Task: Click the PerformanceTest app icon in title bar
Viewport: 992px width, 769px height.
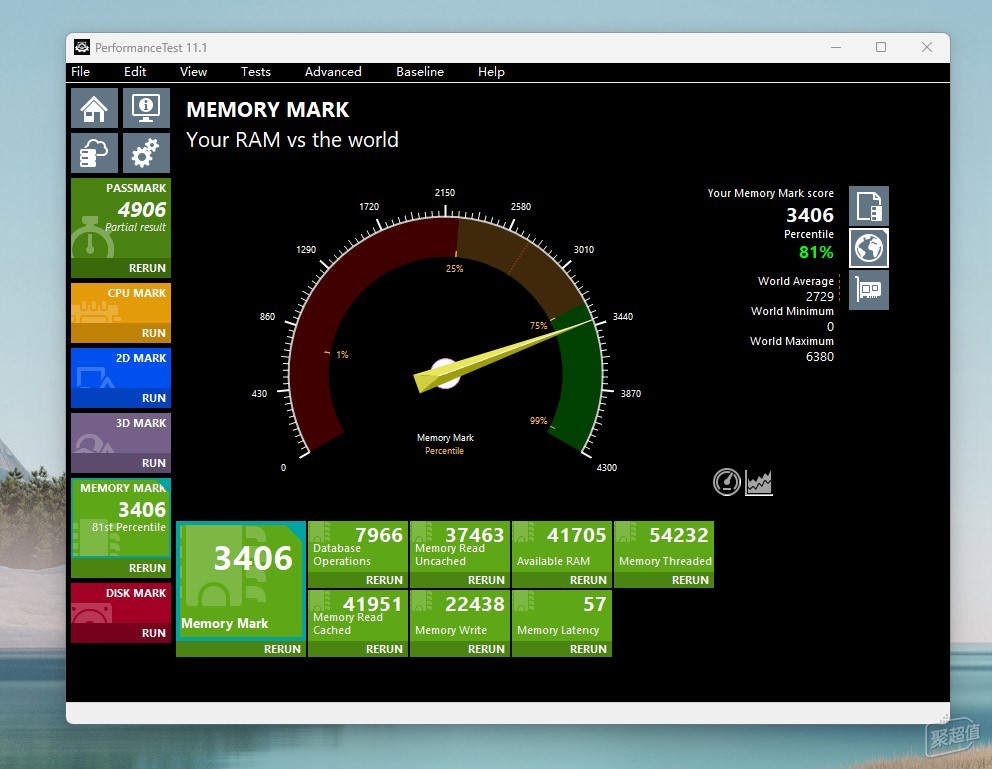Action: (82, 47)
